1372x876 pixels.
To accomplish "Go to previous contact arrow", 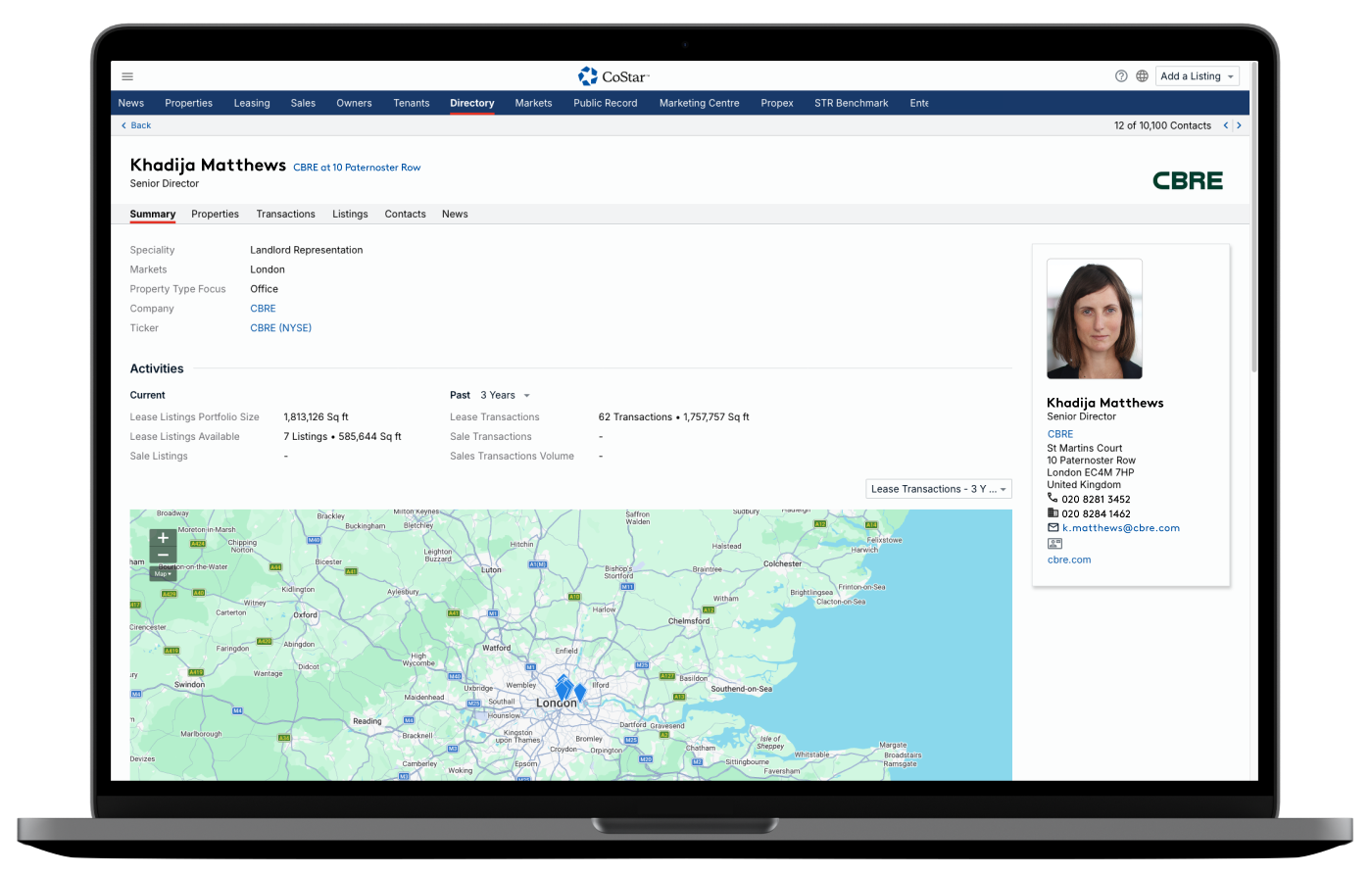I will tap(1223, 125).
